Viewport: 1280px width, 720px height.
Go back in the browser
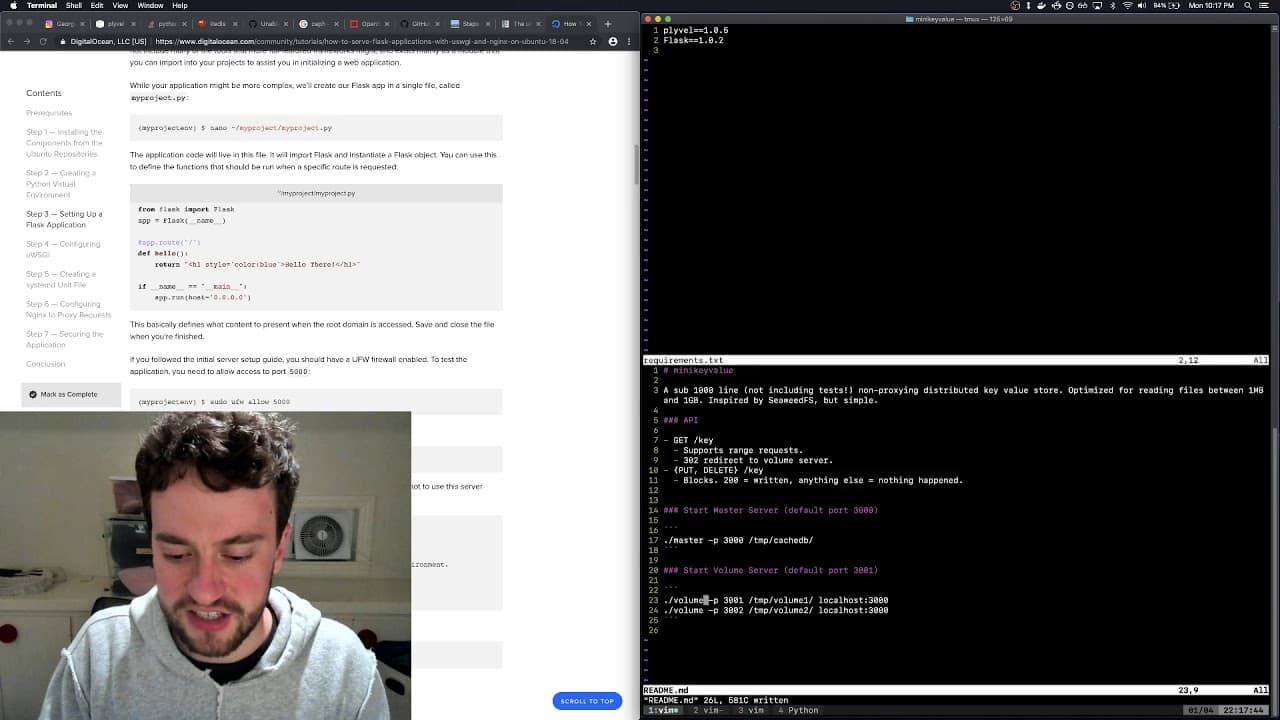point(11,41)
